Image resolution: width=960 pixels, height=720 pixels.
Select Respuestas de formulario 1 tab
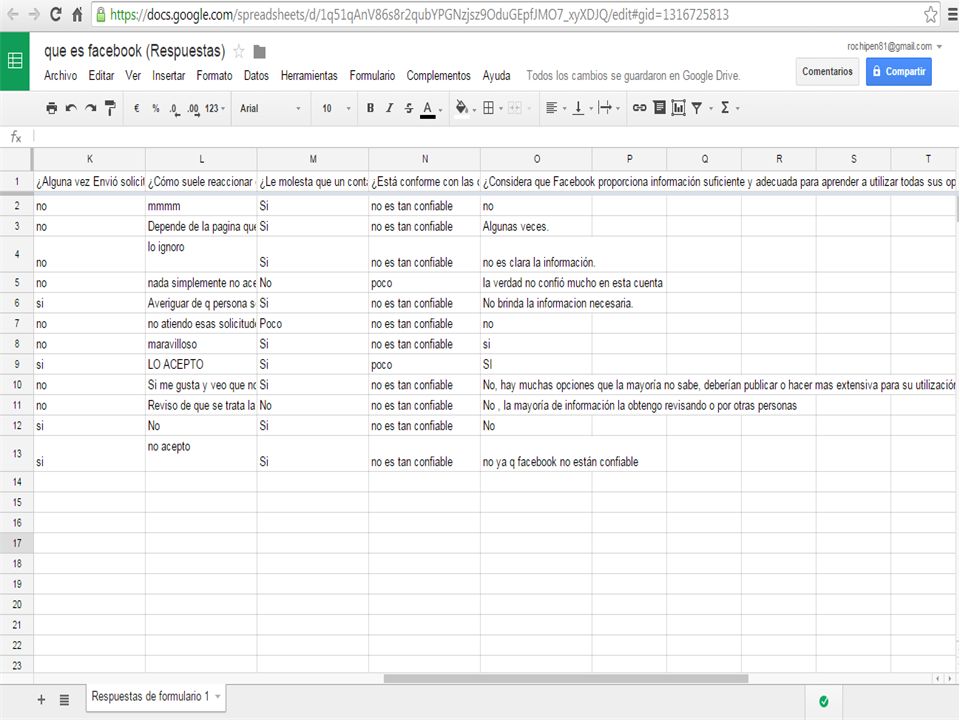150,697
